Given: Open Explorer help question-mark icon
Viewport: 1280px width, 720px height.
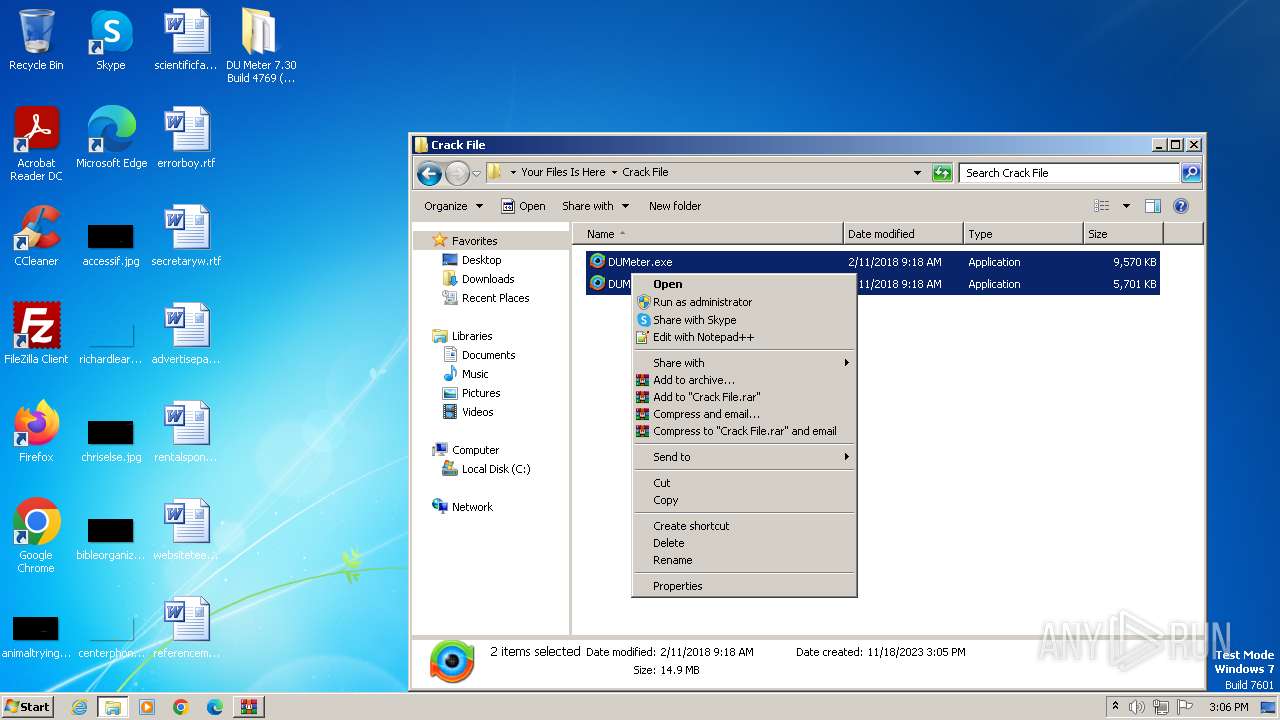Looking at the screenshot, I should click(1181, 206).
